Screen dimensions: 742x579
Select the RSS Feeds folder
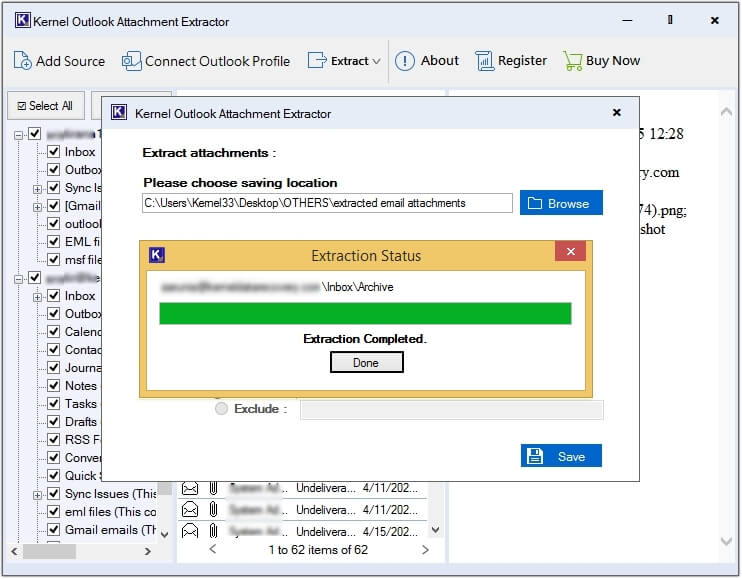[x=83, y=440]
